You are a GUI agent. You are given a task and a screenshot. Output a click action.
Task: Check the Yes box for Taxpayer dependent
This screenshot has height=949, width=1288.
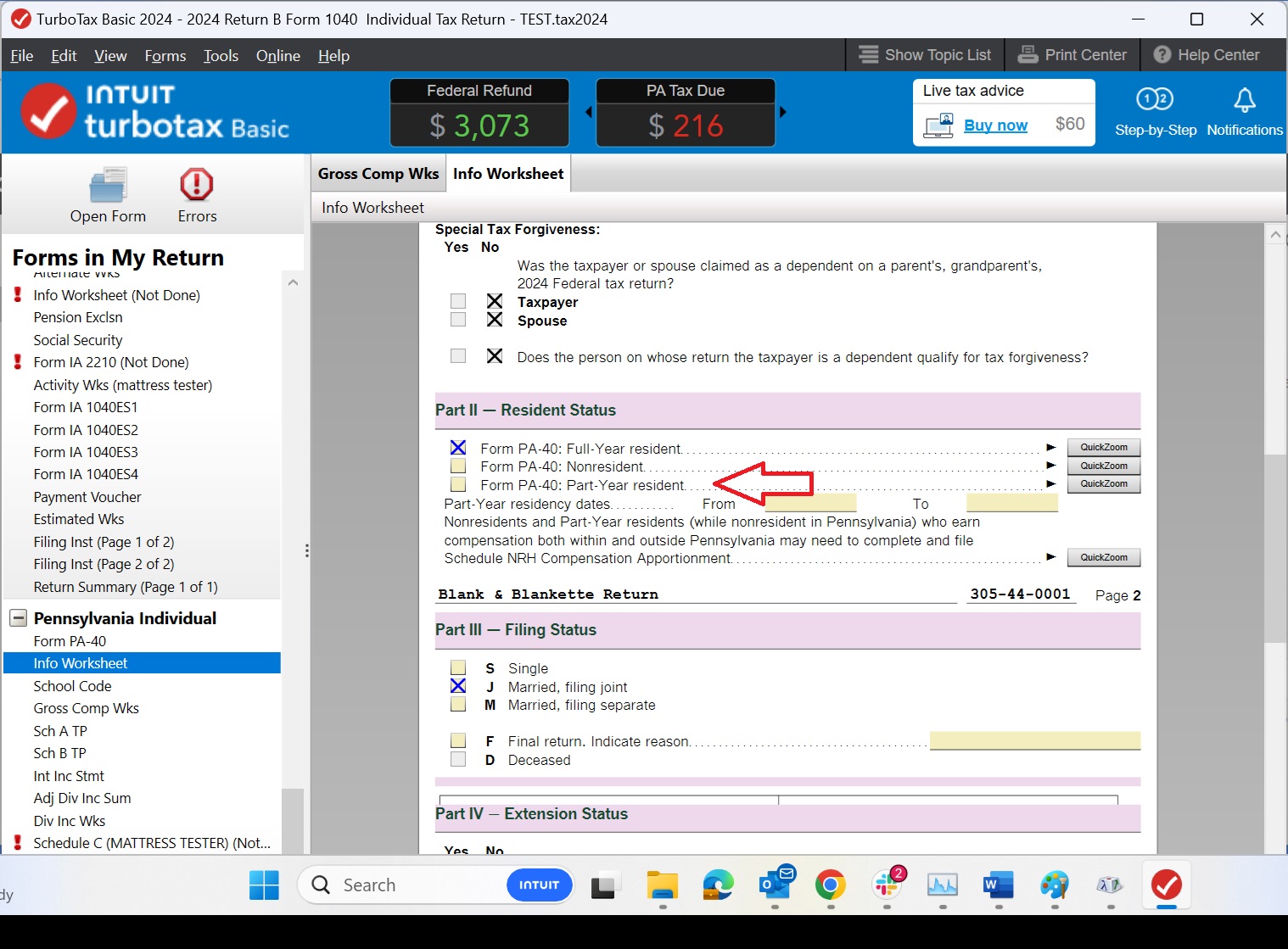(458, 302)
